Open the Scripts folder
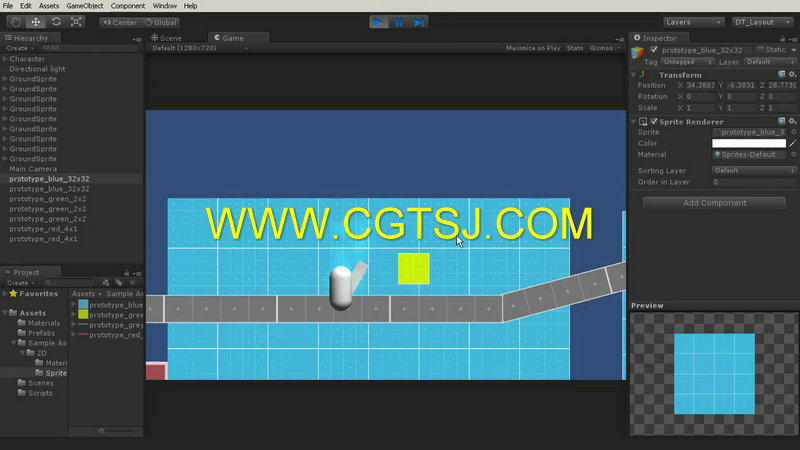 pos(35,393)
